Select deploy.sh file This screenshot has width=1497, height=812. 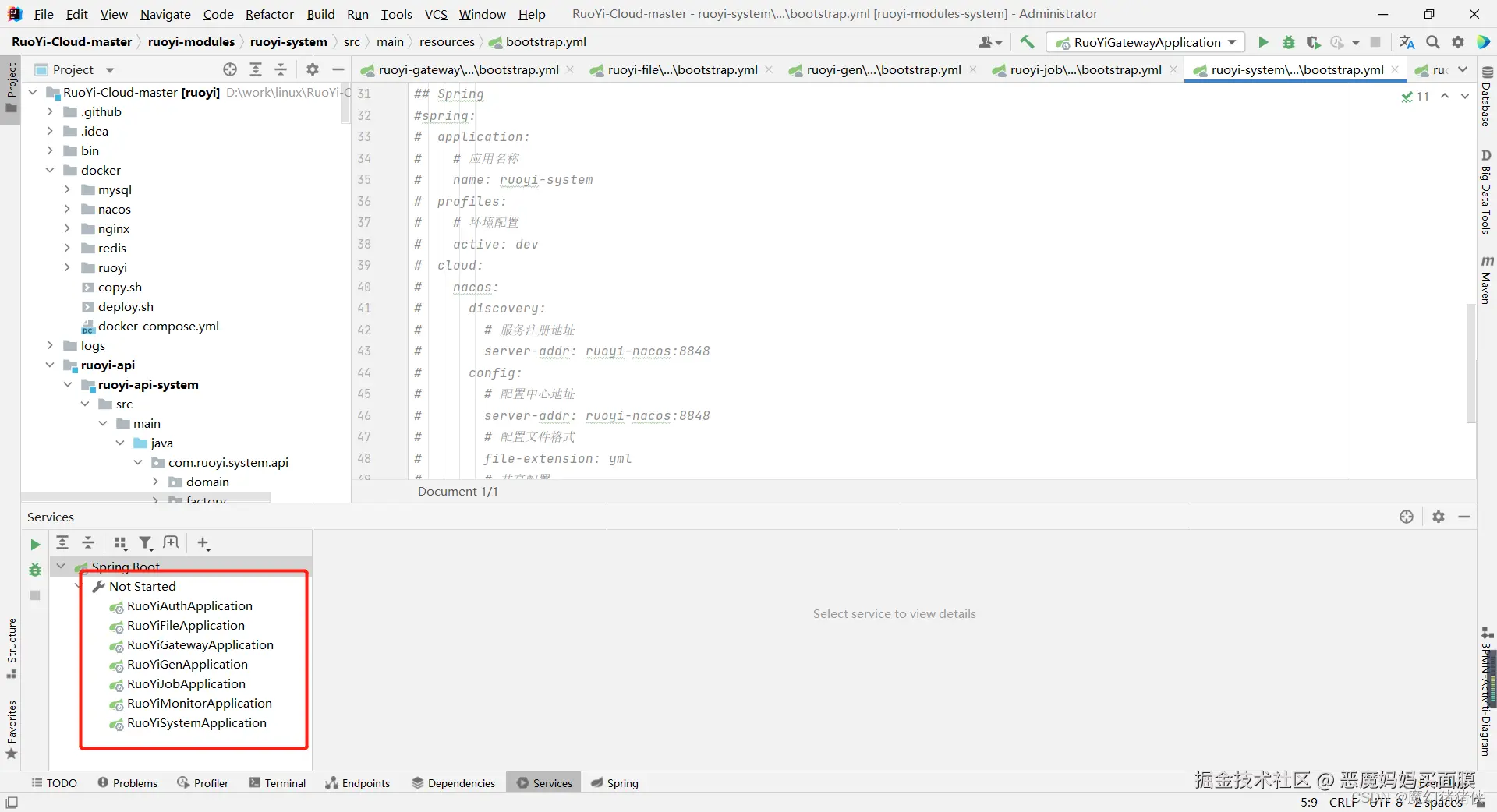126,306
